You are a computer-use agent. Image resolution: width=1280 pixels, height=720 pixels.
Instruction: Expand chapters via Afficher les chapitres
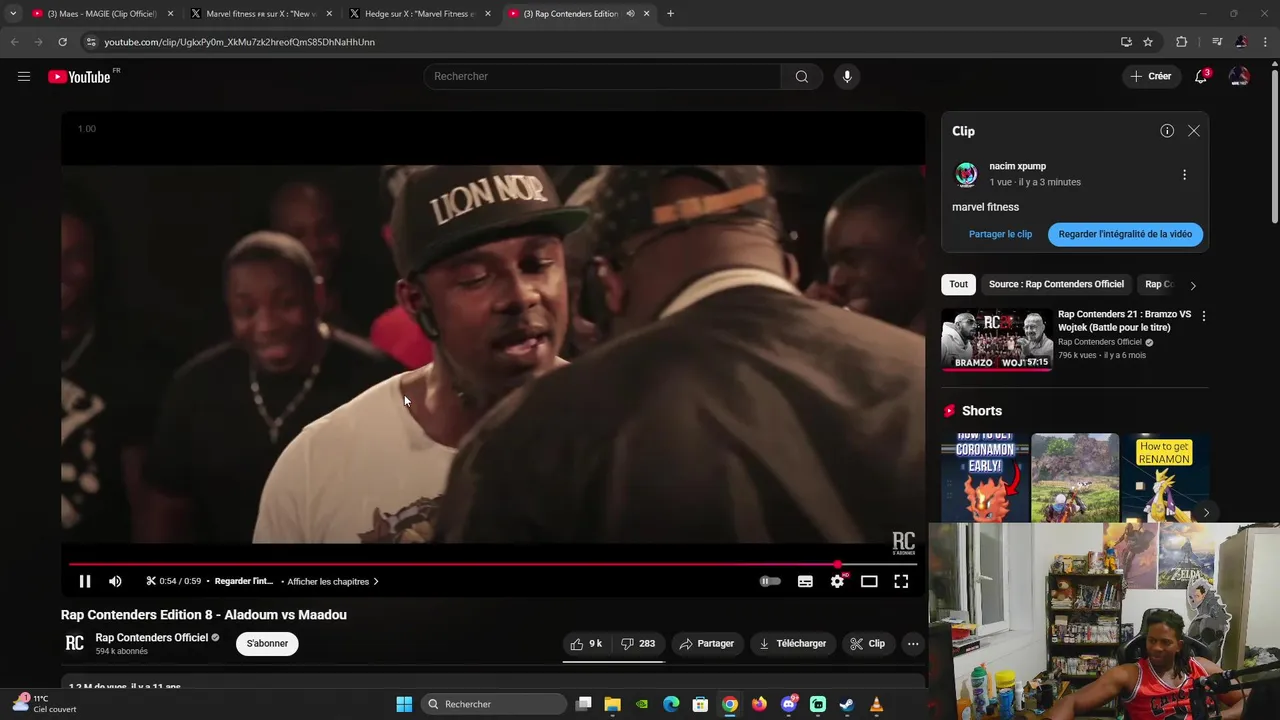[333, 582]
